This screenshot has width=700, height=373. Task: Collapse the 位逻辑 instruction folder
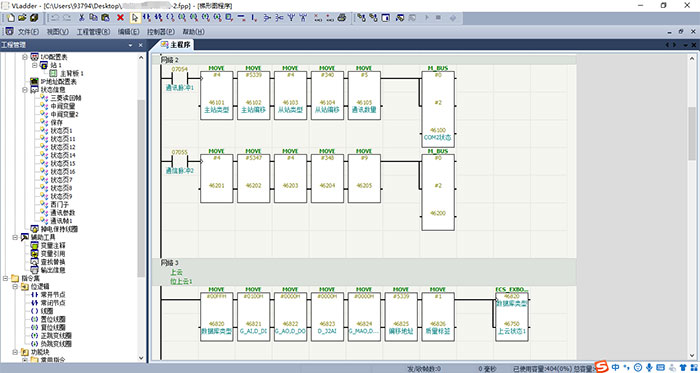point(15,286)
